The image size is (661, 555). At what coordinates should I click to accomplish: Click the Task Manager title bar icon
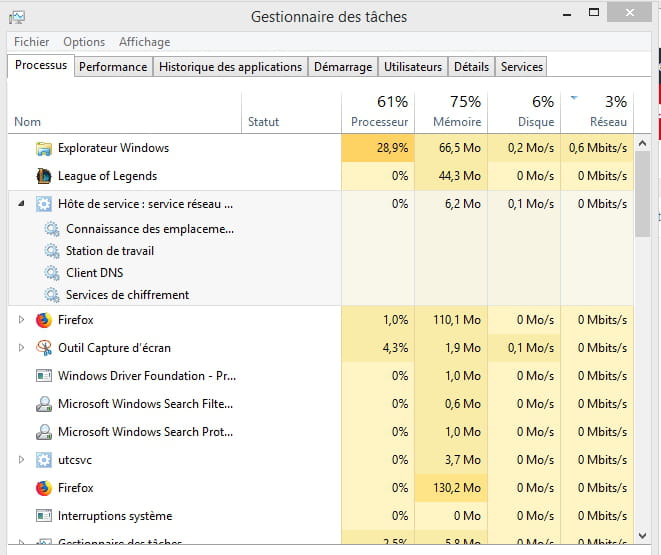(x=17, y=17)
